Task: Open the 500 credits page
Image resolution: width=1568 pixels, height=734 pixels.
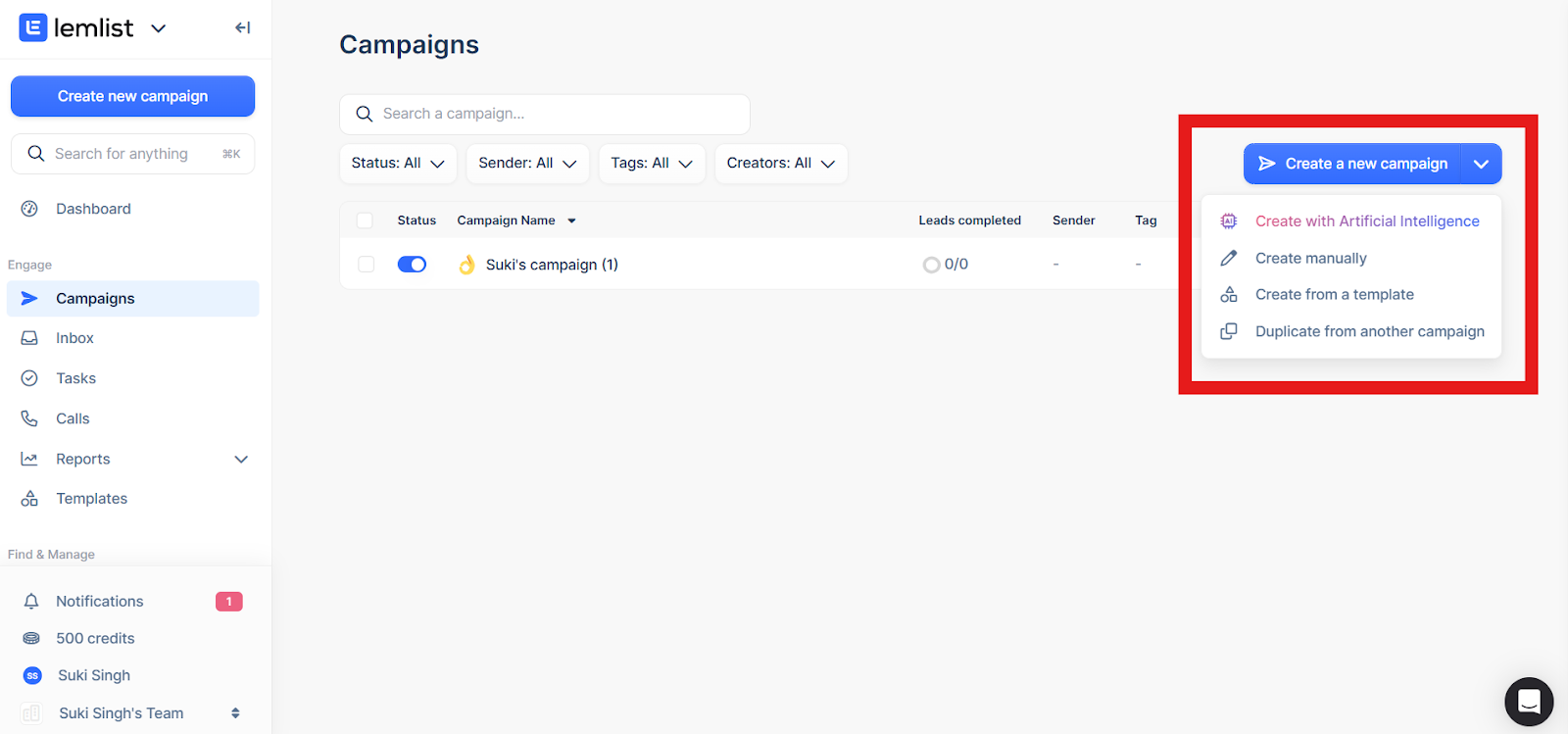Action: [x=95, y=638]
